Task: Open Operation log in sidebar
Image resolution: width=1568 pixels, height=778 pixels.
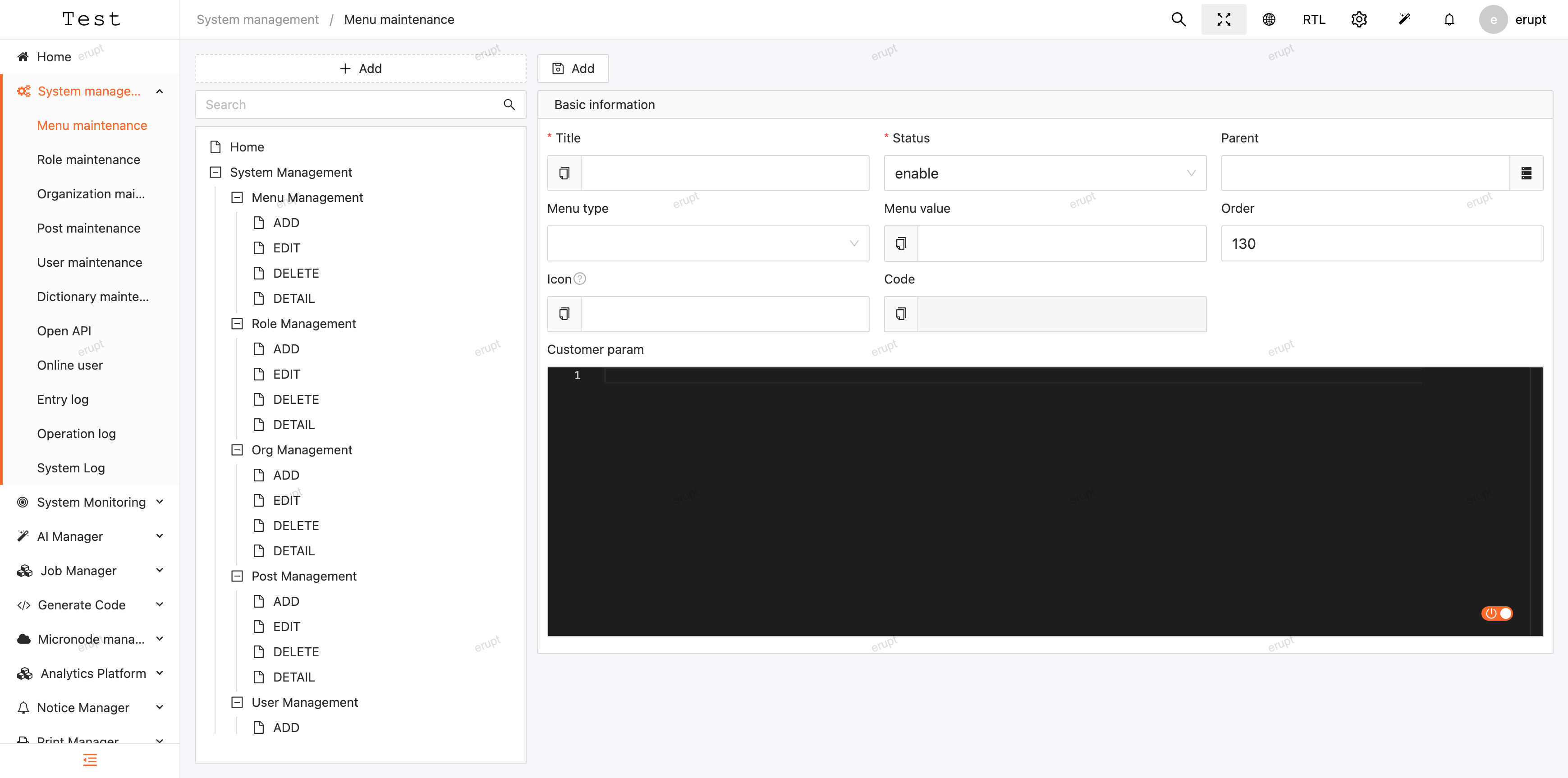Action: coord(76,434)
